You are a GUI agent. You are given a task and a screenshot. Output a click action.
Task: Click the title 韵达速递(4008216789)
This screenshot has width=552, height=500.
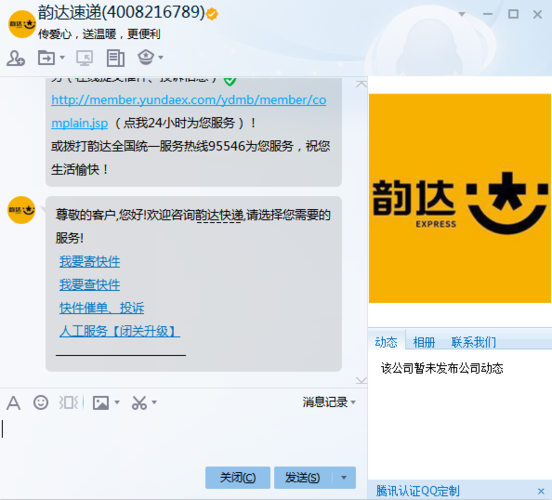tap(121, 13)
